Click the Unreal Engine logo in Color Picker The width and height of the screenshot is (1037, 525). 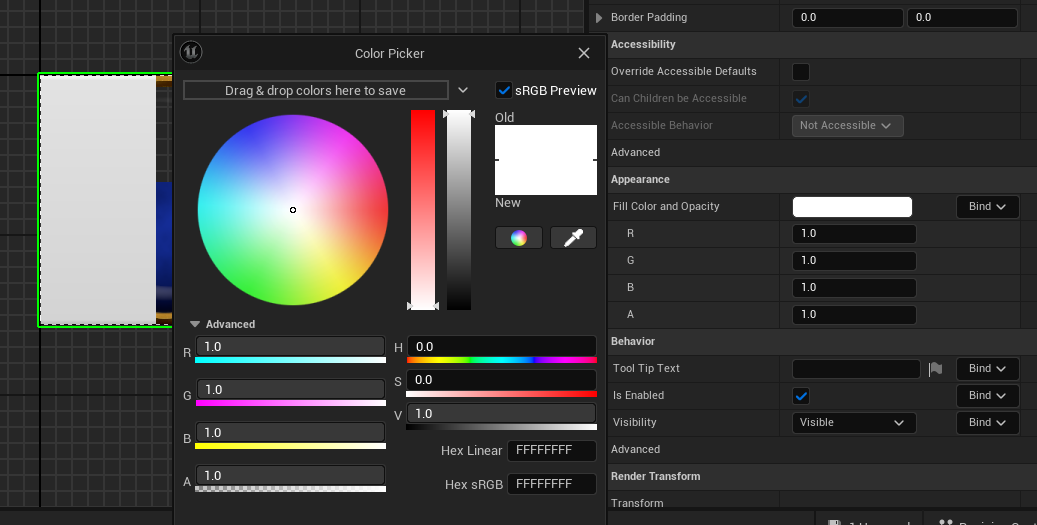[x=191, y=52]
